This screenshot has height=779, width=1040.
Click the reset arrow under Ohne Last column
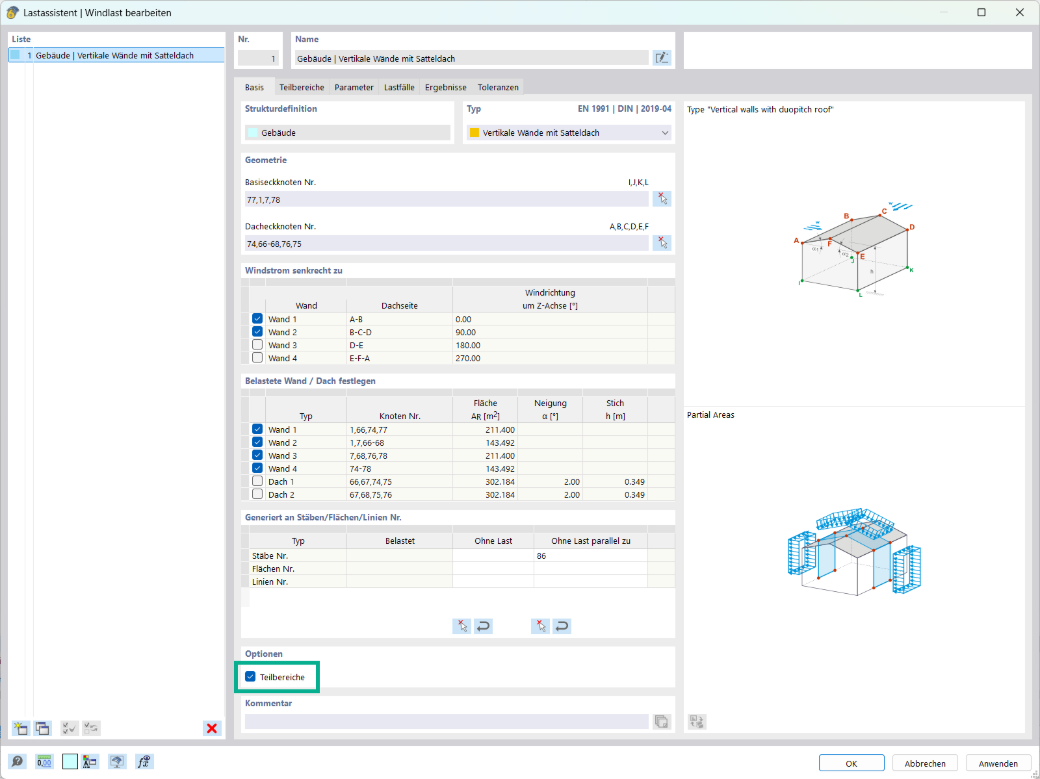(x=484, y=626)
